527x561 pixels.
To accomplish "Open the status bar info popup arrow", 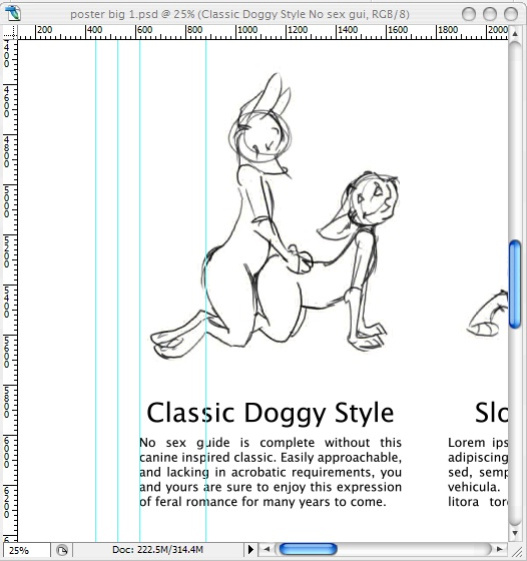I will pyautogui.click(x=251, y=549).
